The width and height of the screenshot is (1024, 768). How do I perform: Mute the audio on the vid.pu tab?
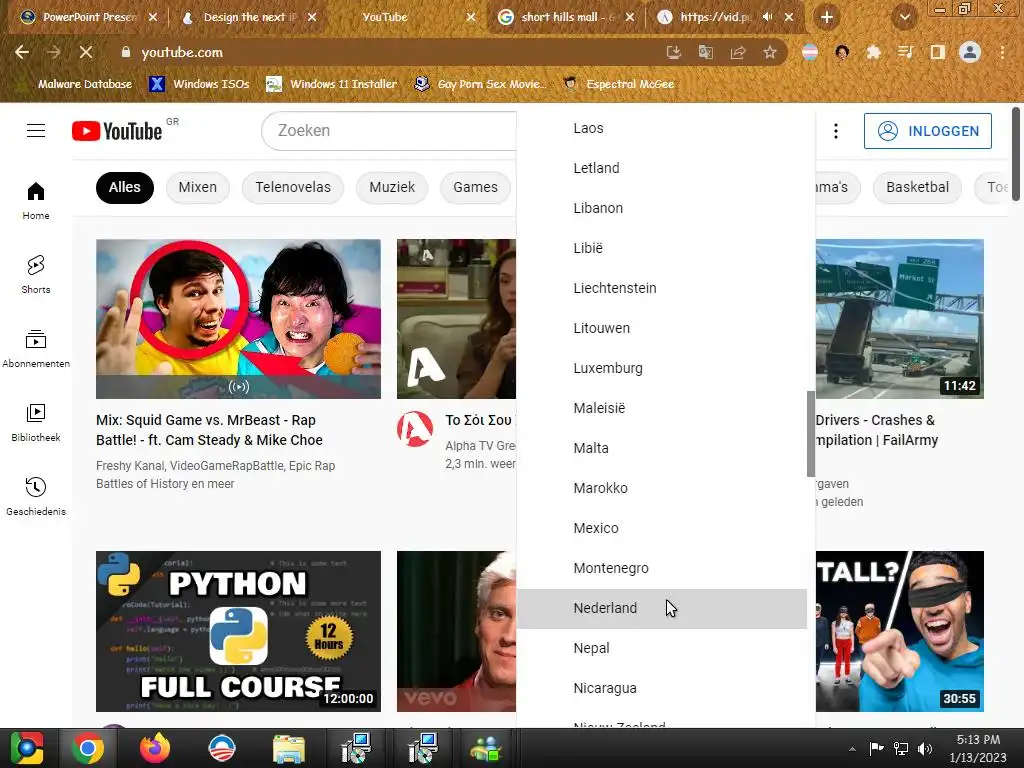(x=768, y=17)
